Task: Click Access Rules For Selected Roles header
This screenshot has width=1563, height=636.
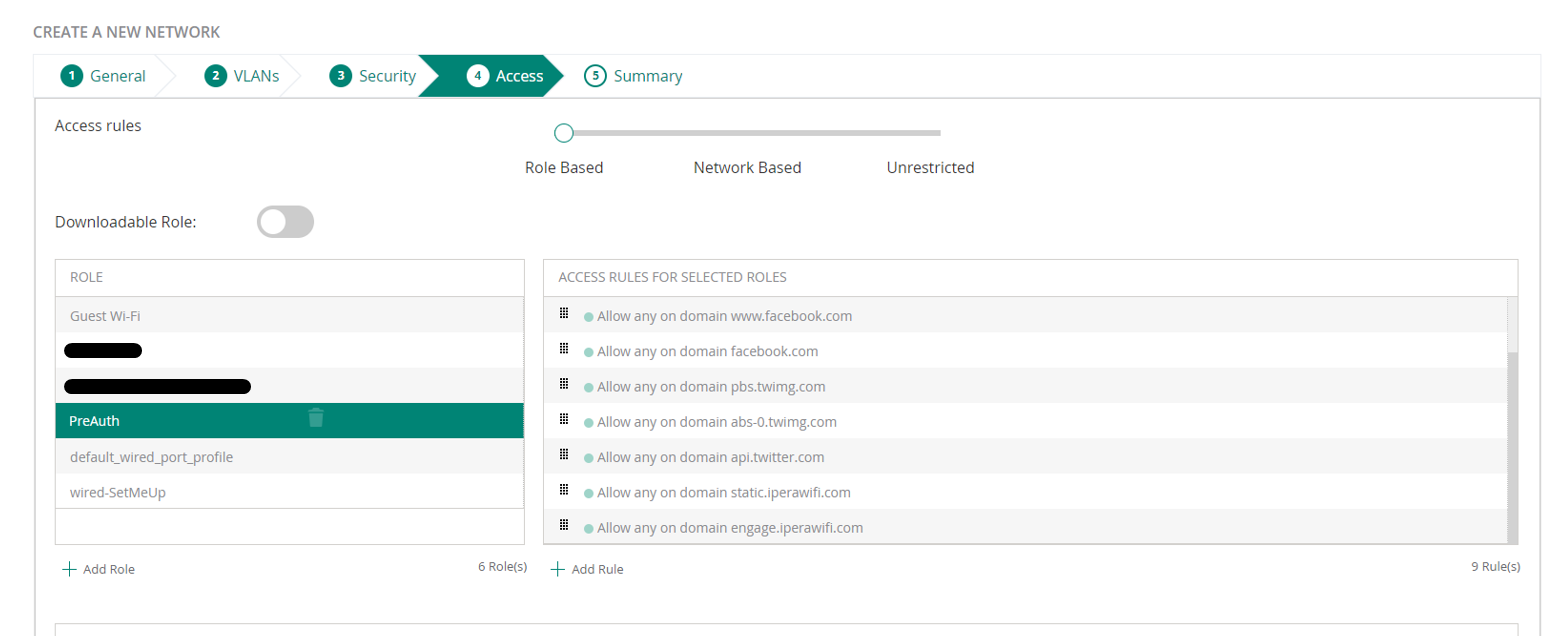Action: tap(1031, 278)
